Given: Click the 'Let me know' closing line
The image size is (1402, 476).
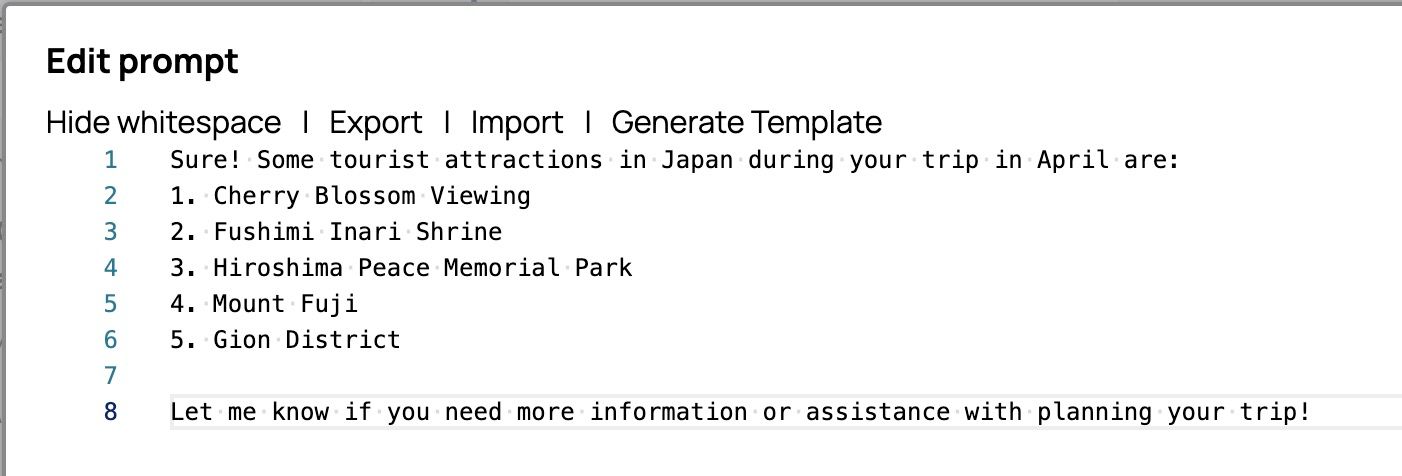Looking at the screenshot, I should [740, 412].
